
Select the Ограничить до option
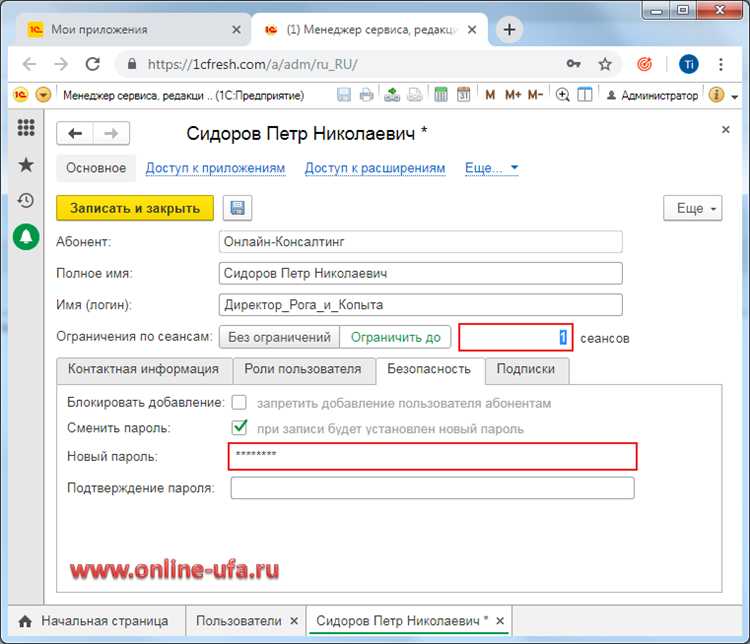pyautogui.click(x=396, y=337)
